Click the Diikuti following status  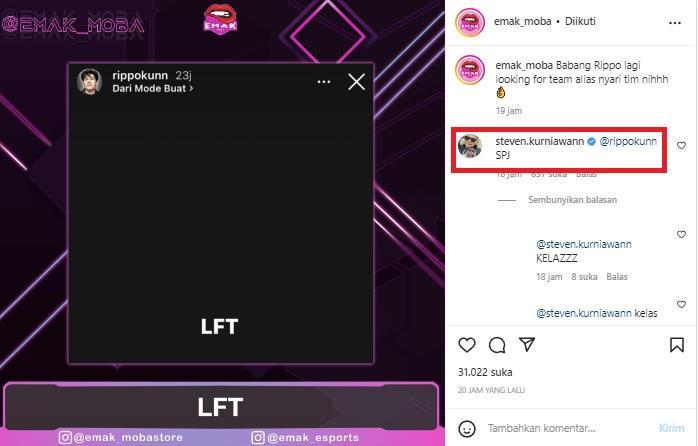point(580,21)
